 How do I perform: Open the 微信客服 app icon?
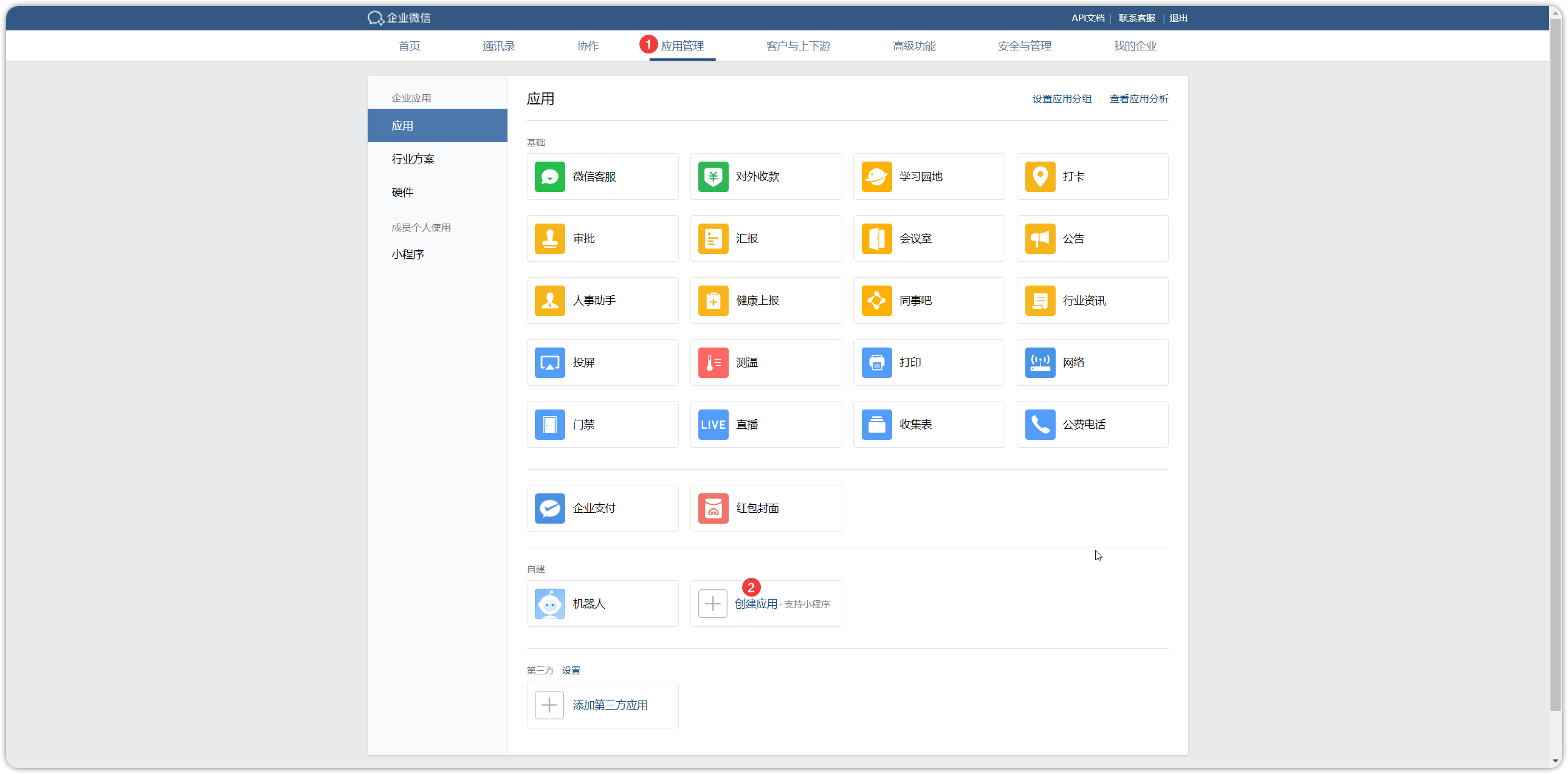[549, 176]
